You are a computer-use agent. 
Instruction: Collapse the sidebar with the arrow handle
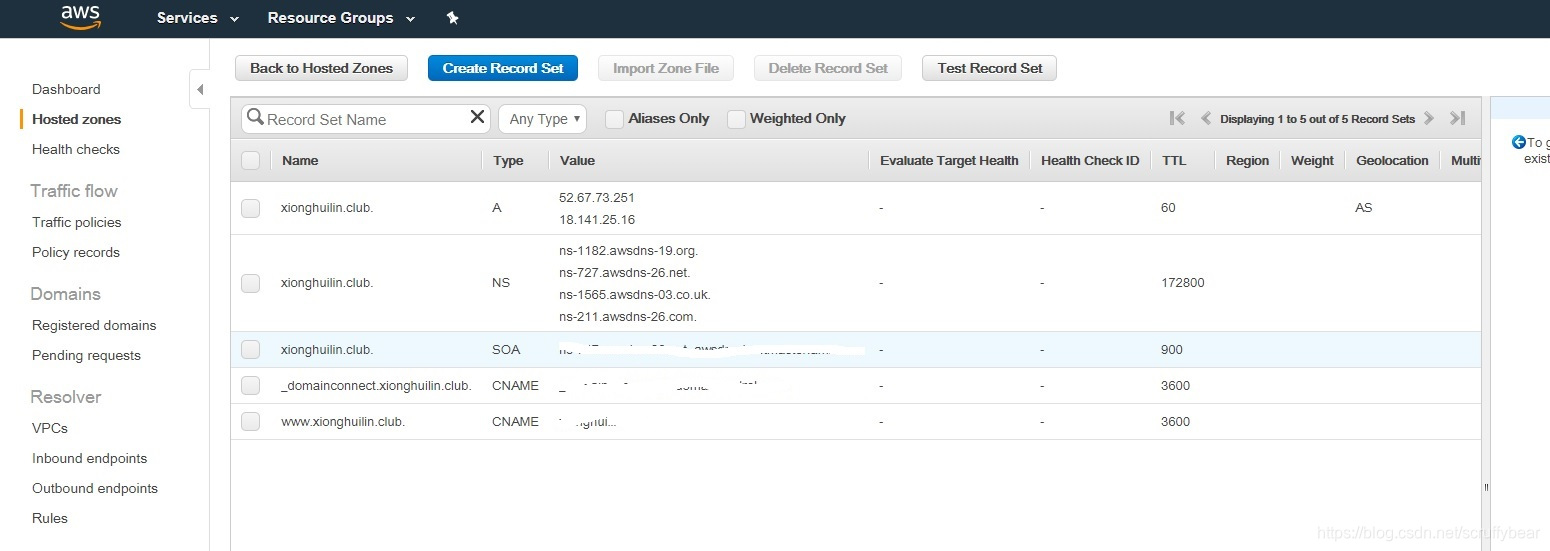[199, 90]
